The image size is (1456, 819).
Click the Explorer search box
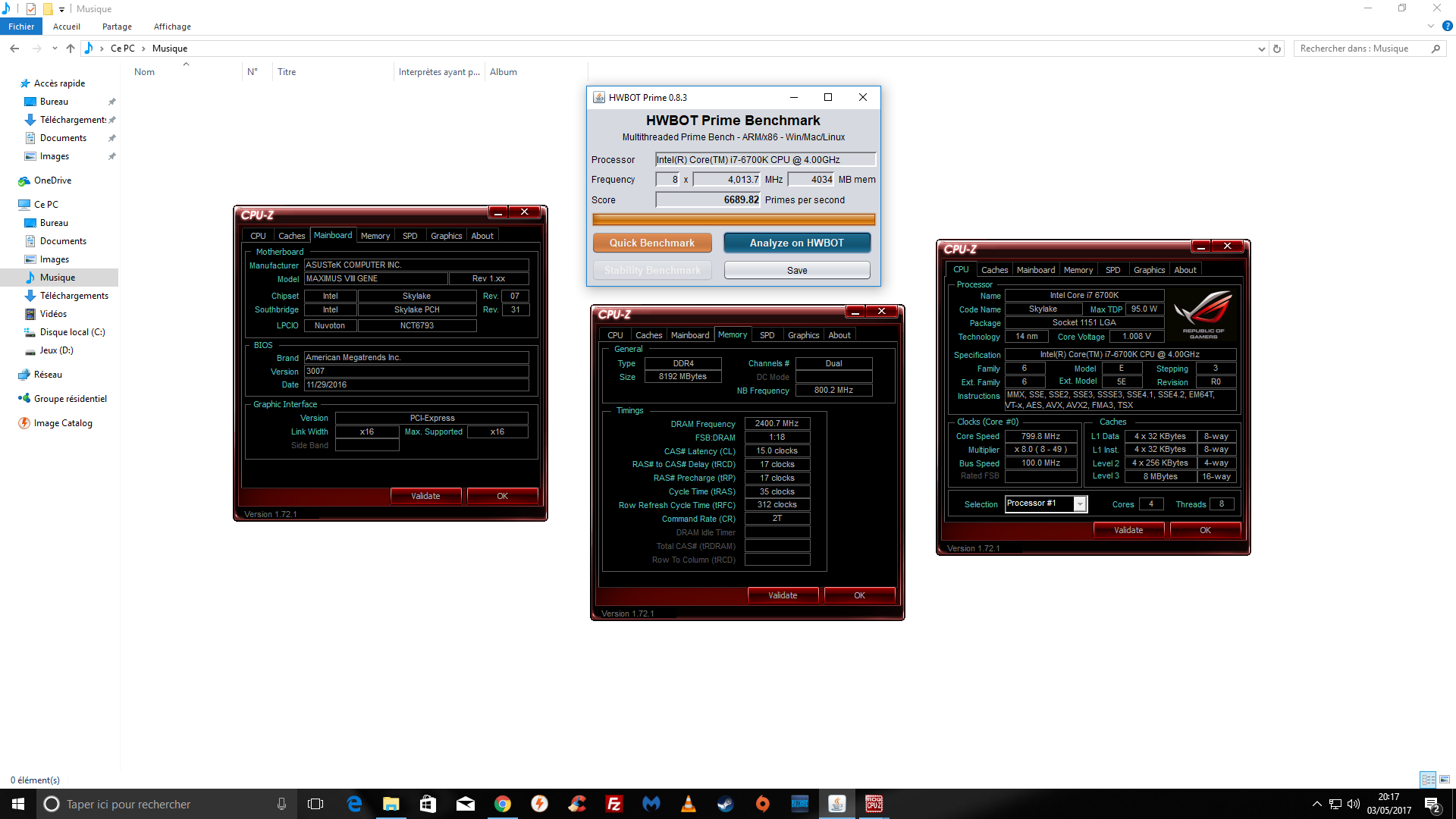click(1370, 49)
